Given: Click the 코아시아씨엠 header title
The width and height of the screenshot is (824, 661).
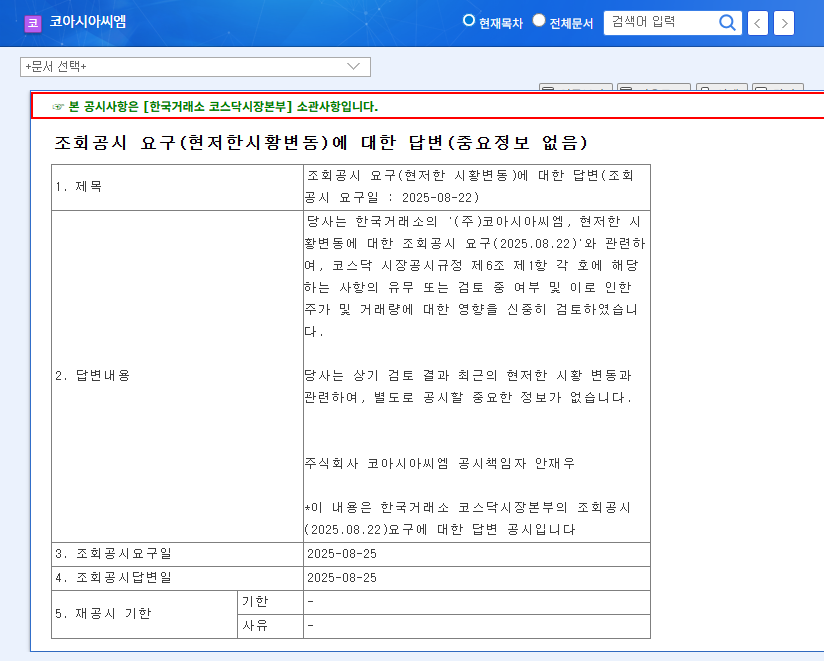Looking at the screenshot, I should click(x=88, y=22).
